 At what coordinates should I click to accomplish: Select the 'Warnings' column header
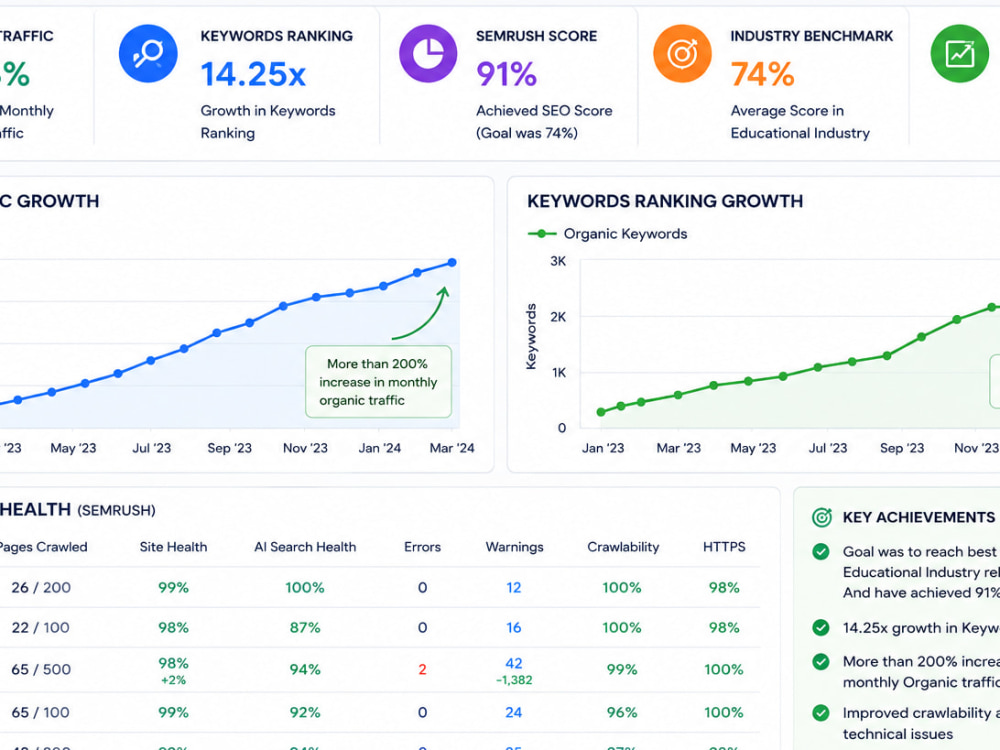point(515,547)
